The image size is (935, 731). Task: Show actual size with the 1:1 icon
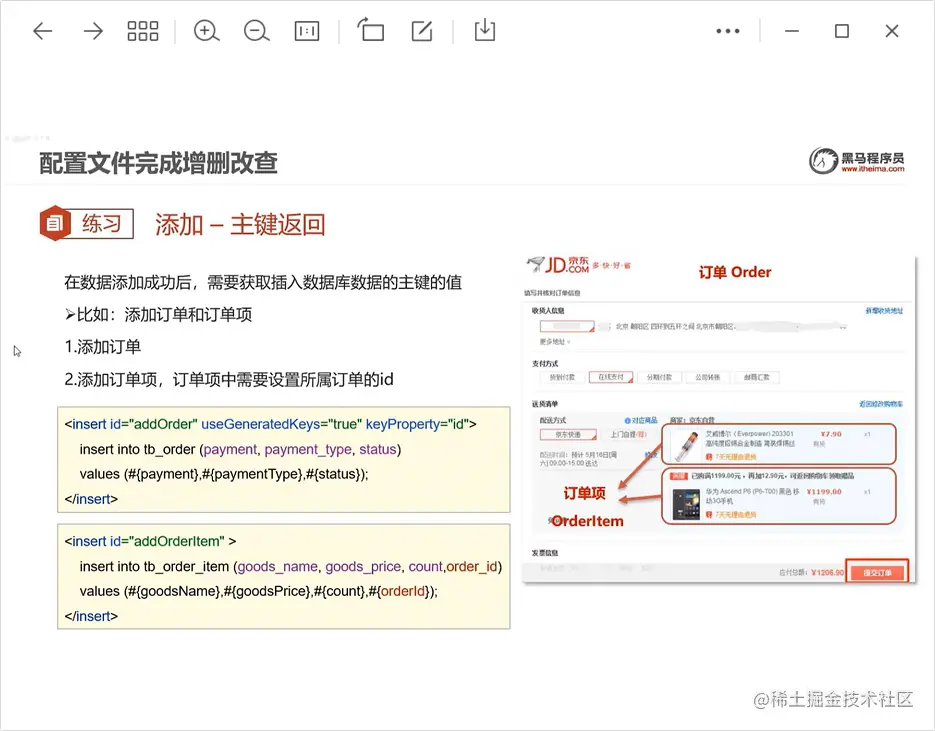point(307,31)
